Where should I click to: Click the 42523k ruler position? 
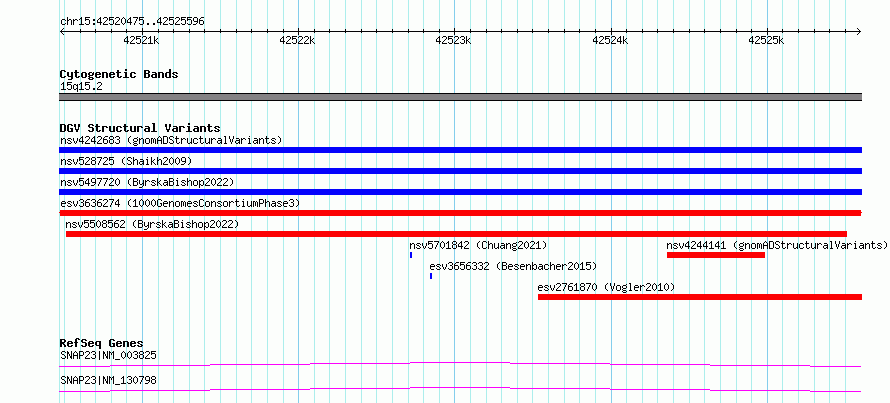[x=454, y=40]
